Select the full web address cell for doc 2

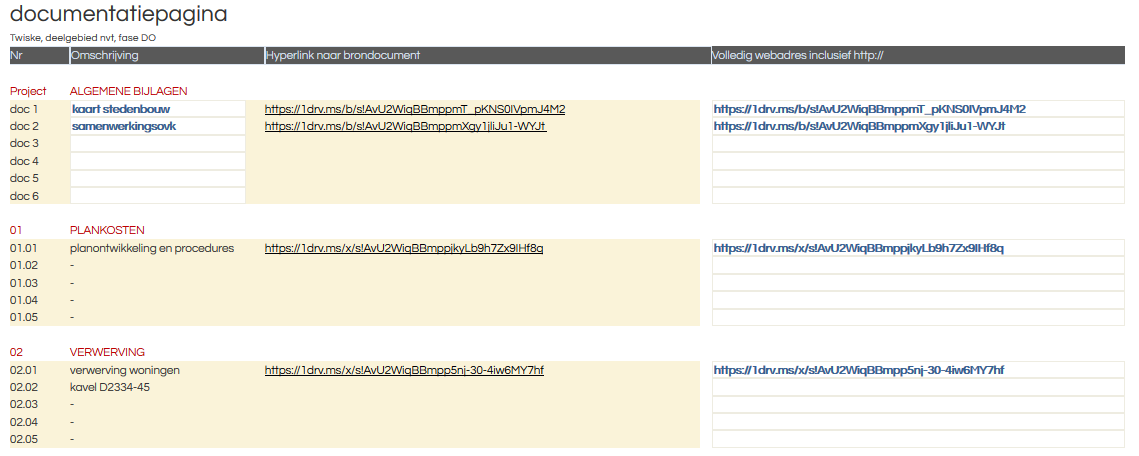918,127
